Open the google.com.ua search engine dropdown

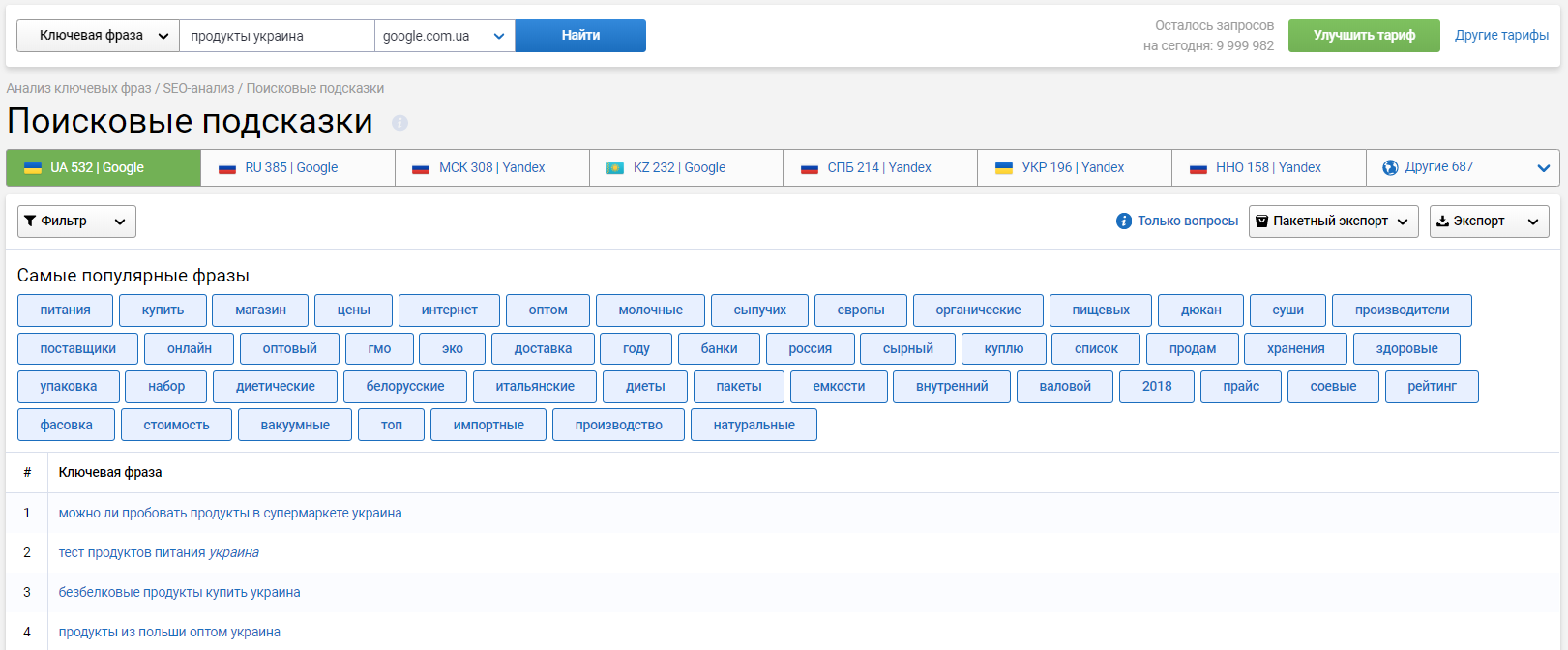(444, 36)
